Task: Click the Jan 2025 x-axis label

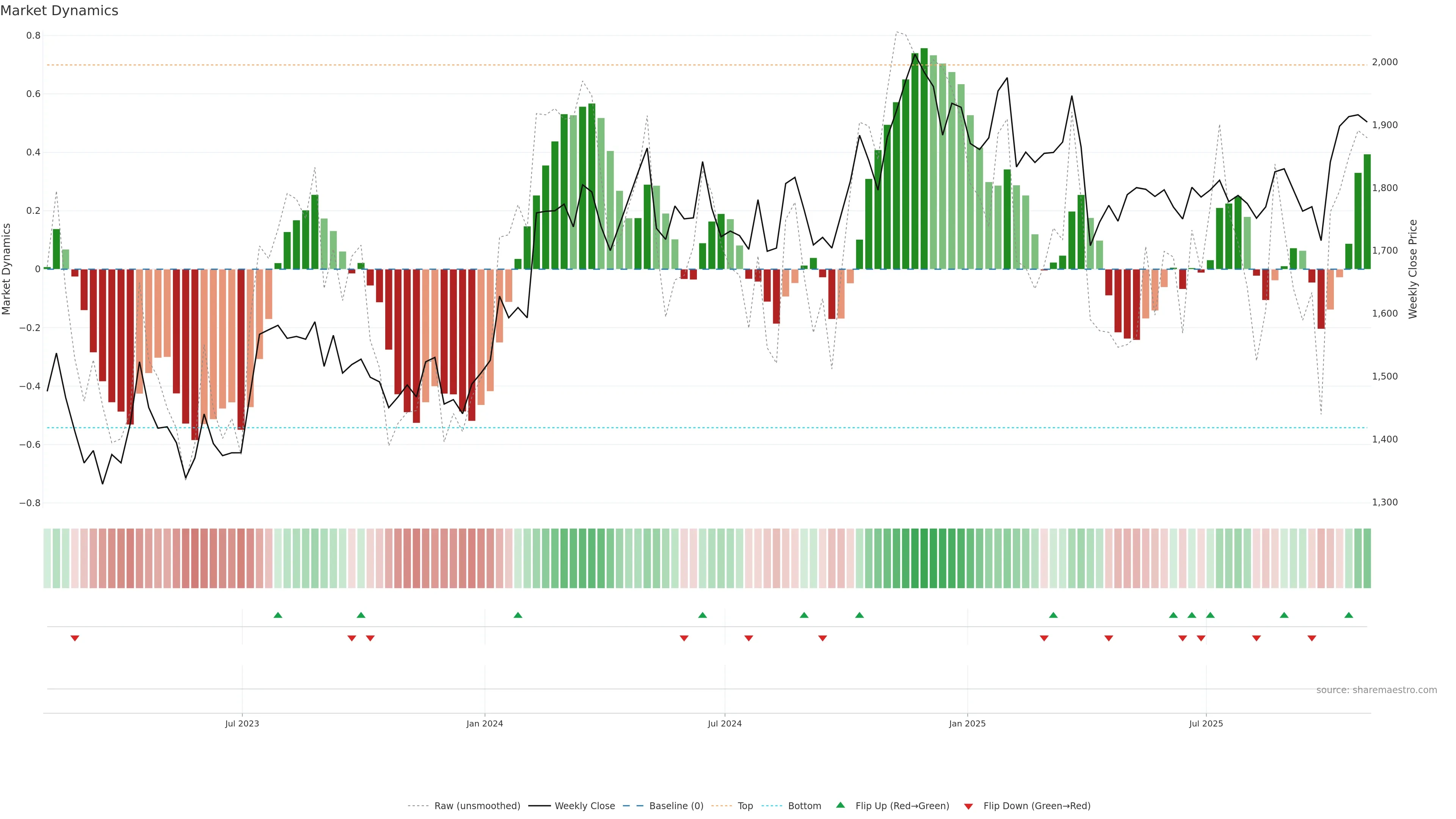Action: [967, 723]
